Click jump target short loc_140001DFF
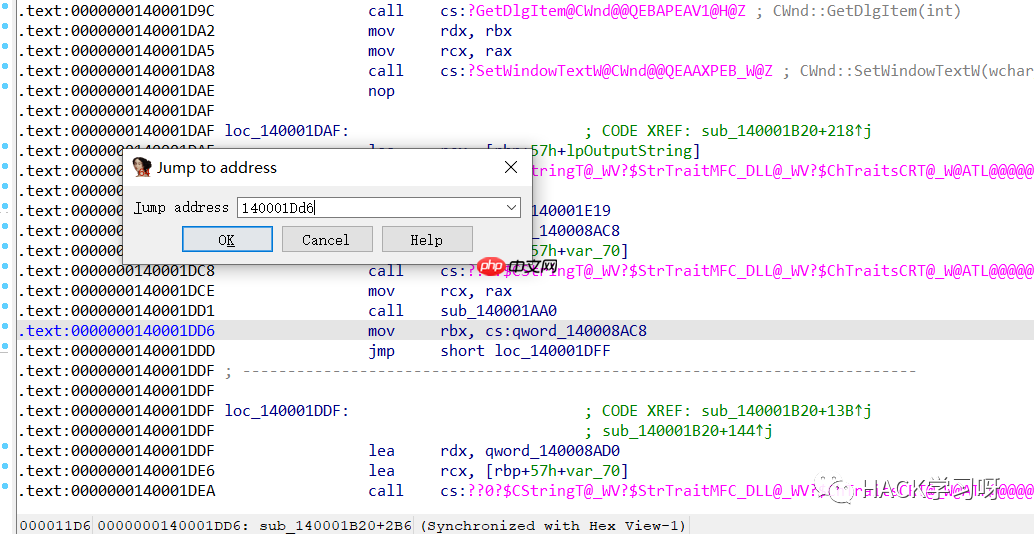This screenshot has width=1034, height=534. pos(526,351)
